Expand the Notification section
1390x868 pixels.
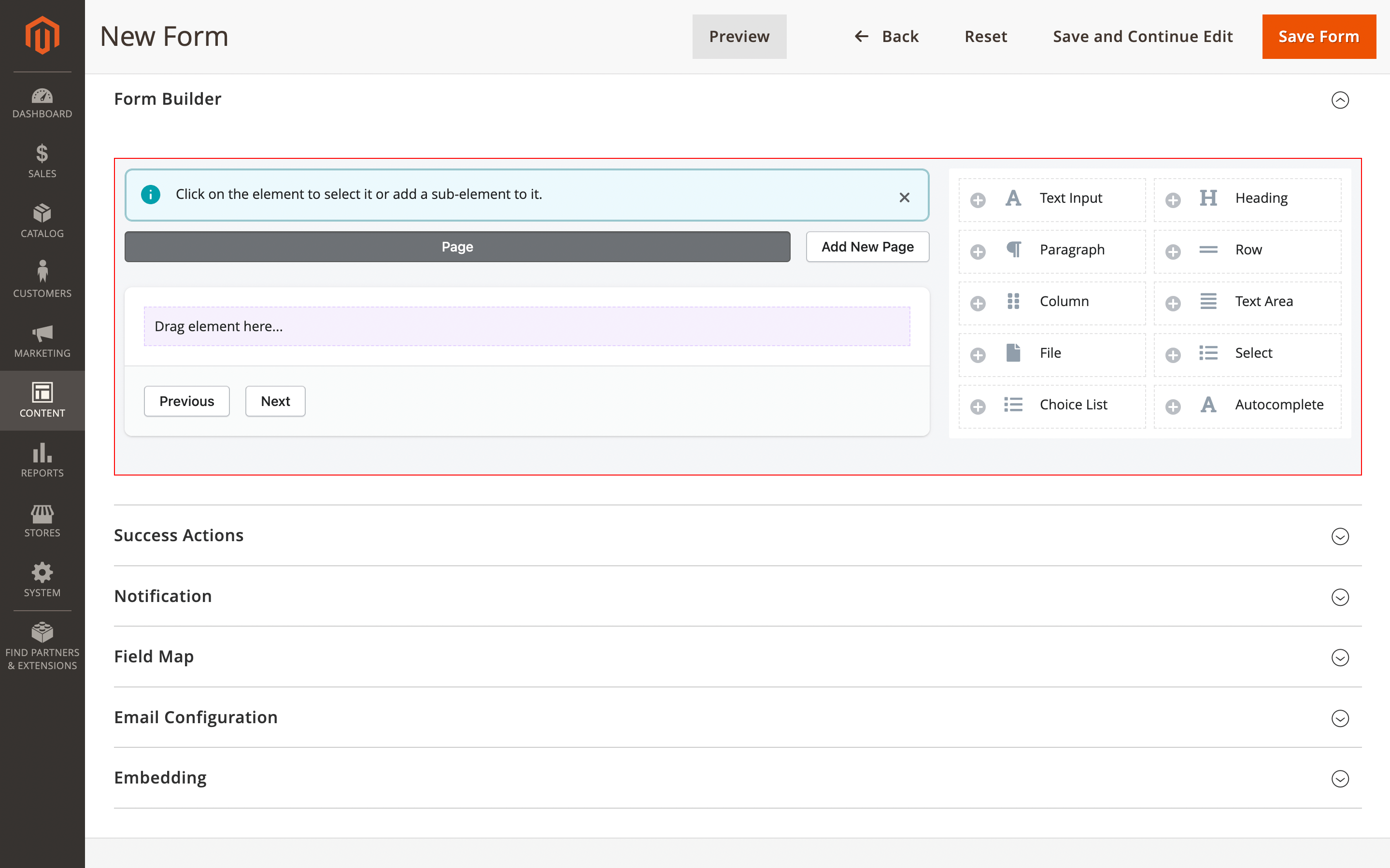click(1339, 597)
